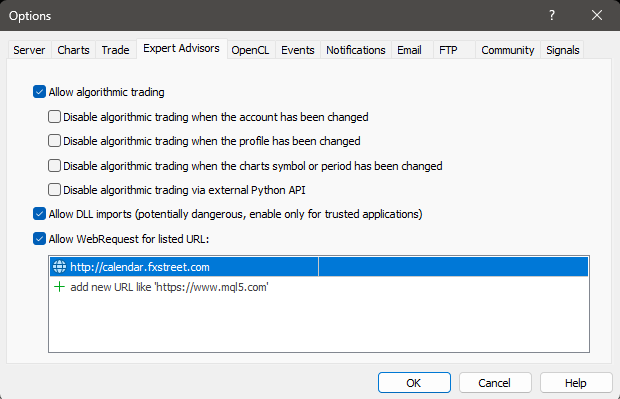Toggle Allow WebRequest for listed URL
620x399 pixels.
[x=39, y=239]
